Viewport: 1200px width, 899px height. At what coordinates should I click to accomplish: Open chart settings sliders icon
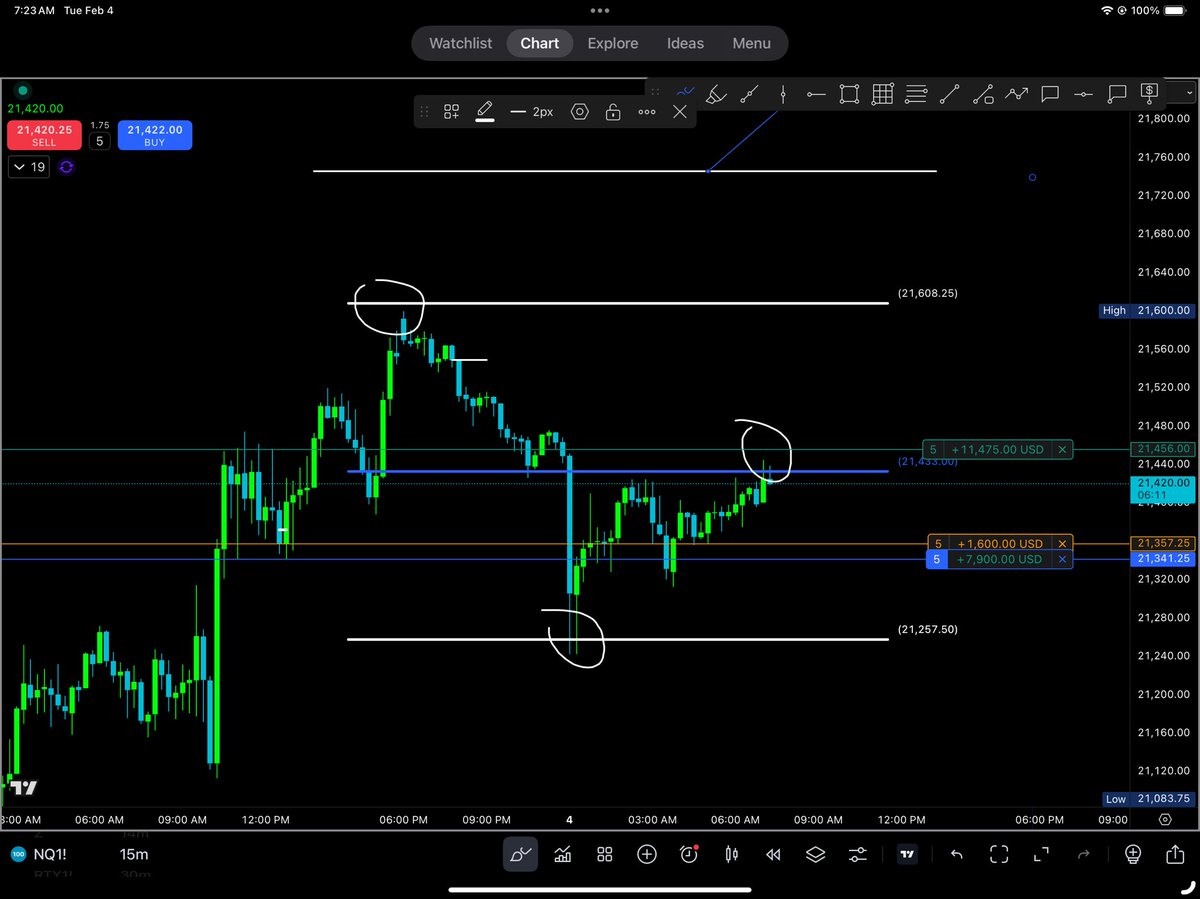tap(857, 854)
